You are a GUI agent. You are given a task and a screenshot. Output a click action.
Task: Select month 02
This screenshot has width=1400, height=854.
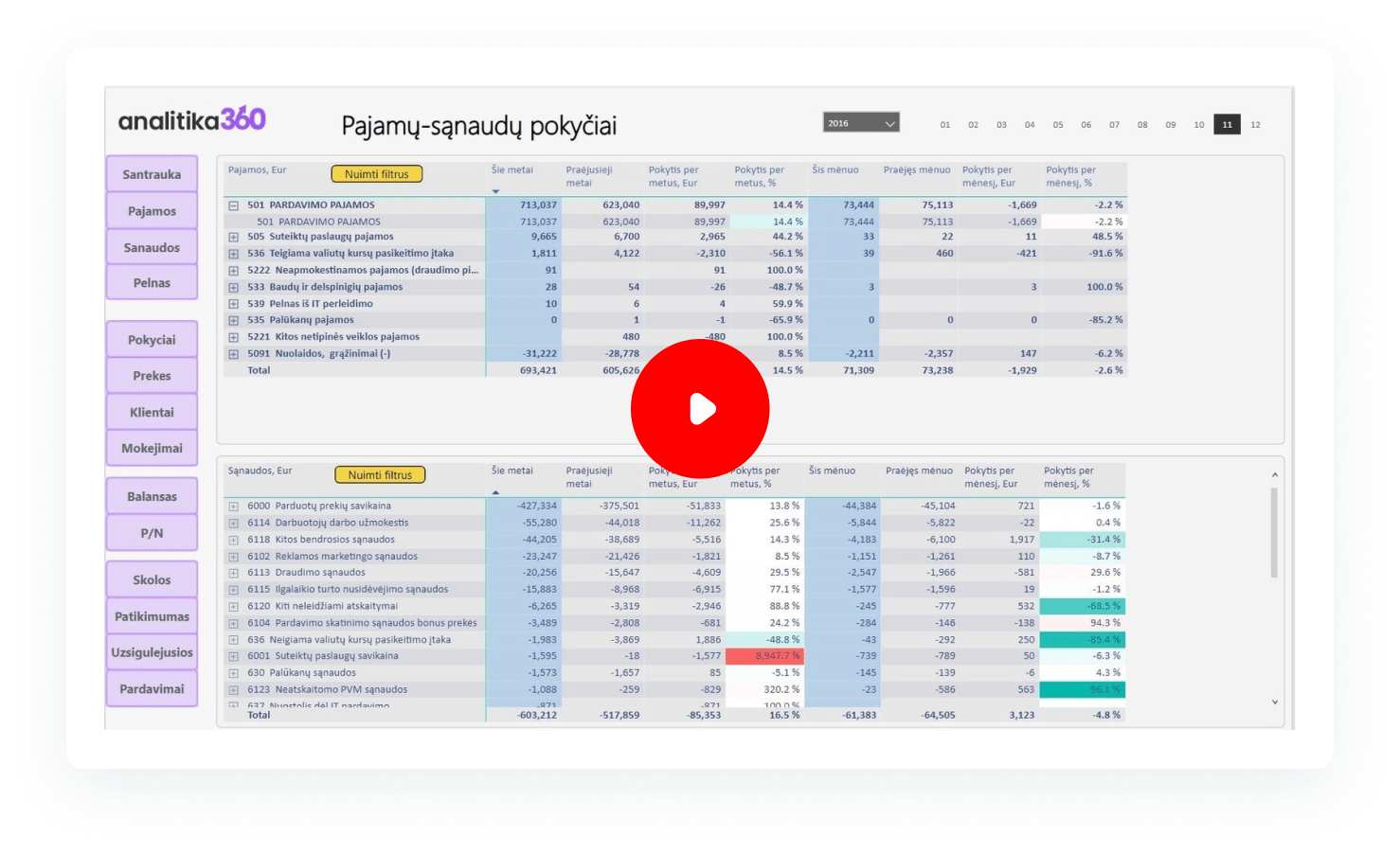(x=973, y=125)
